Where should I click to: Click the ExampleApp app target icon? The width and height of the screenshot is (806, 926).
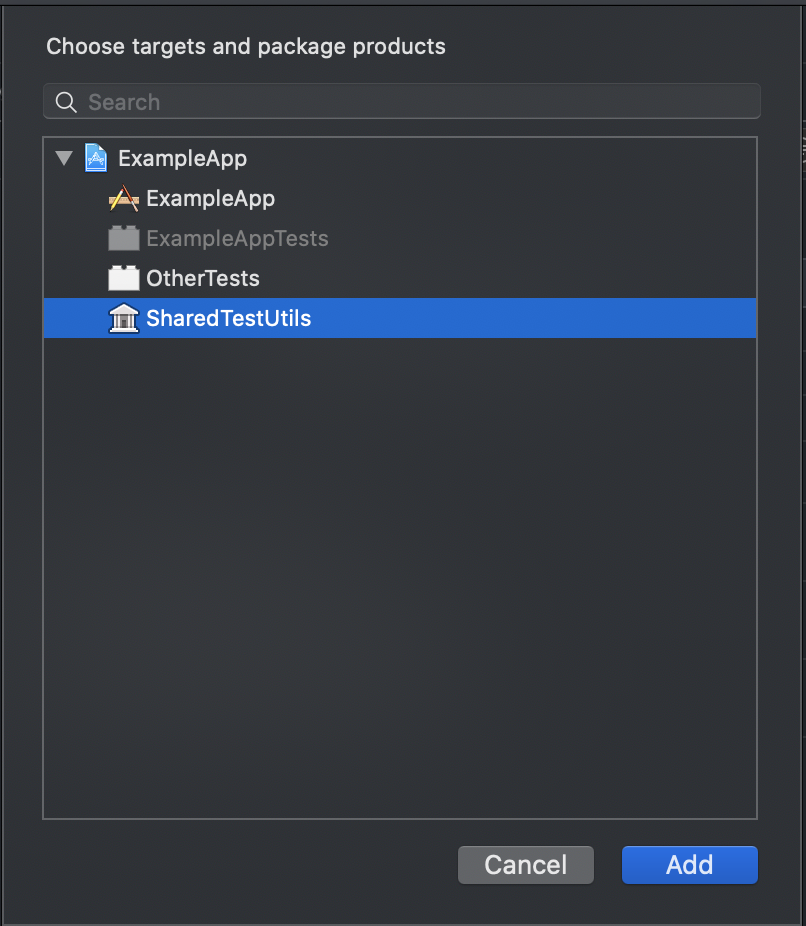pyautogui.click(x=123, y=198)
